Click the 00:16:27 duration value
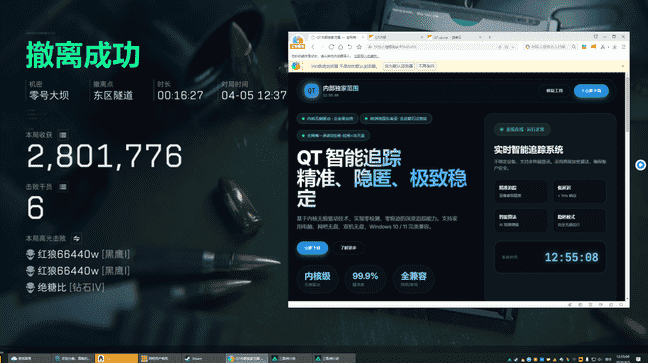Image resolution: width=648 pixels, height=363 pixels. point(180,96)
